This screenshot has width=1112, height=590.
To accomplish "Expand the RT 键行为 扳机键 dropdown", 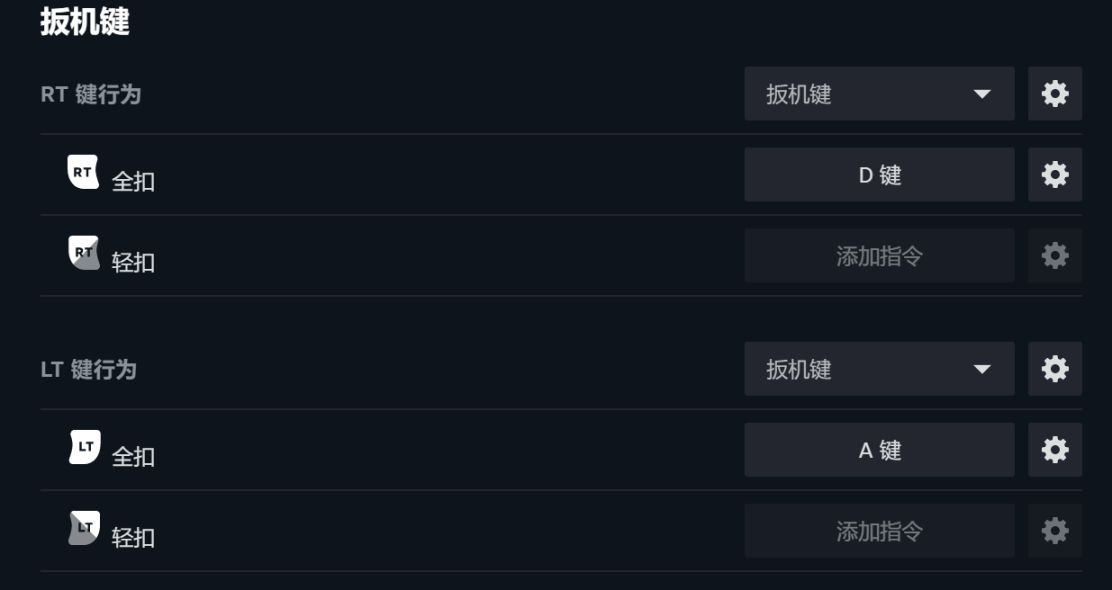I will coord(879,94).
